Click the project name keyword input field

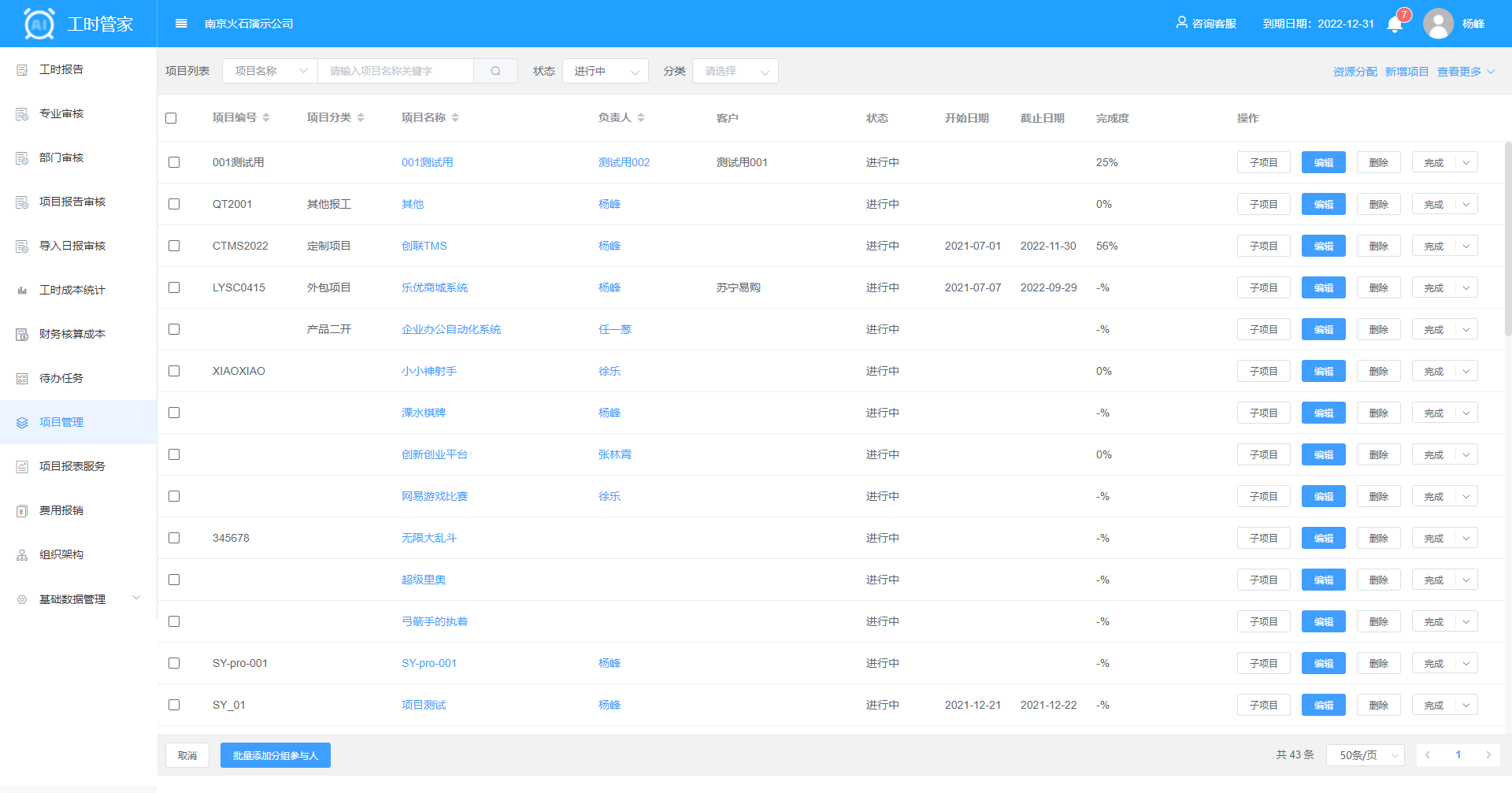pos(395,71)
